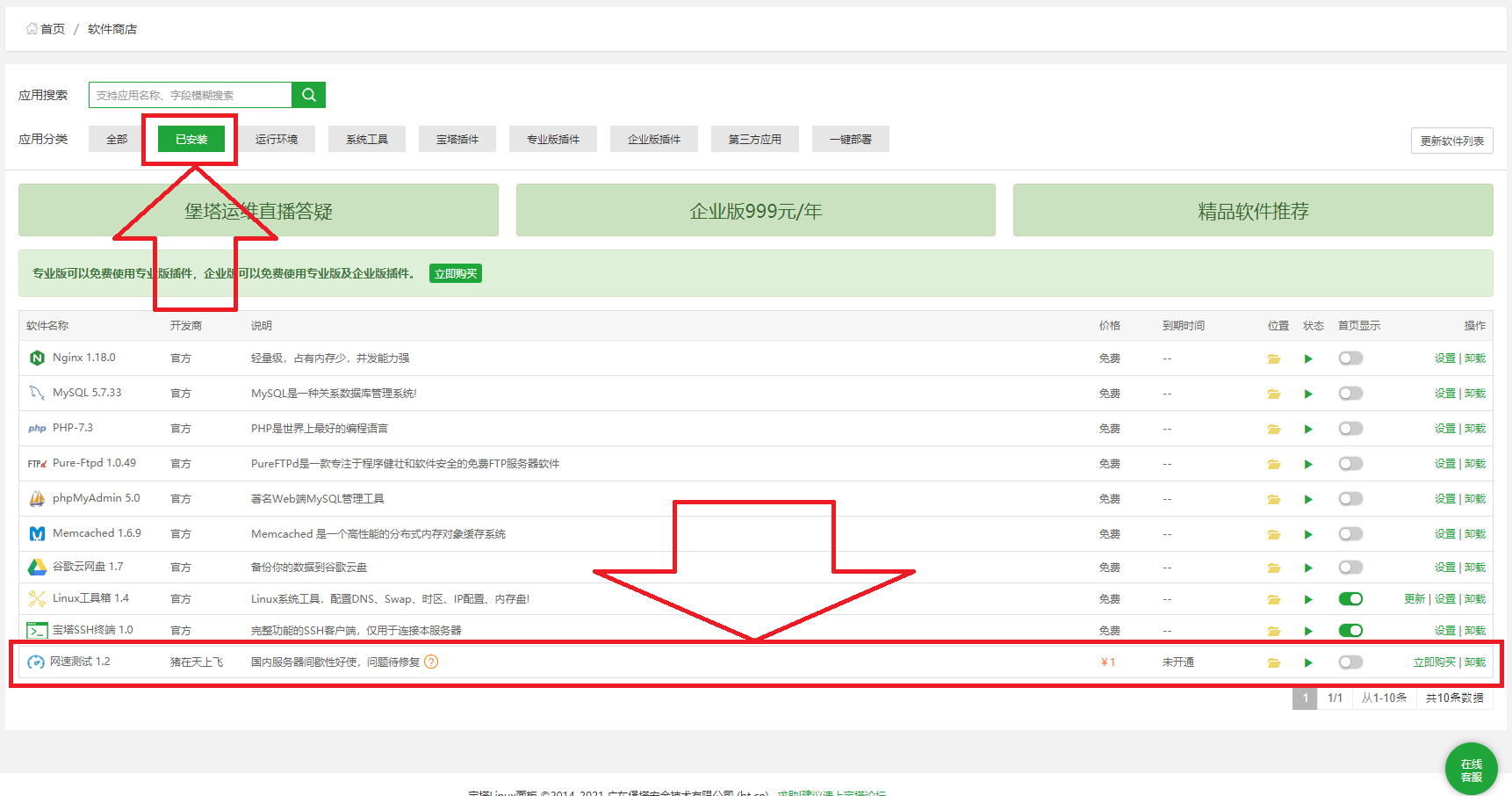Open the 企业版999元/年 banner
Image resolution: width=1512 pixels, height=796 pixels.
(756, 210)
